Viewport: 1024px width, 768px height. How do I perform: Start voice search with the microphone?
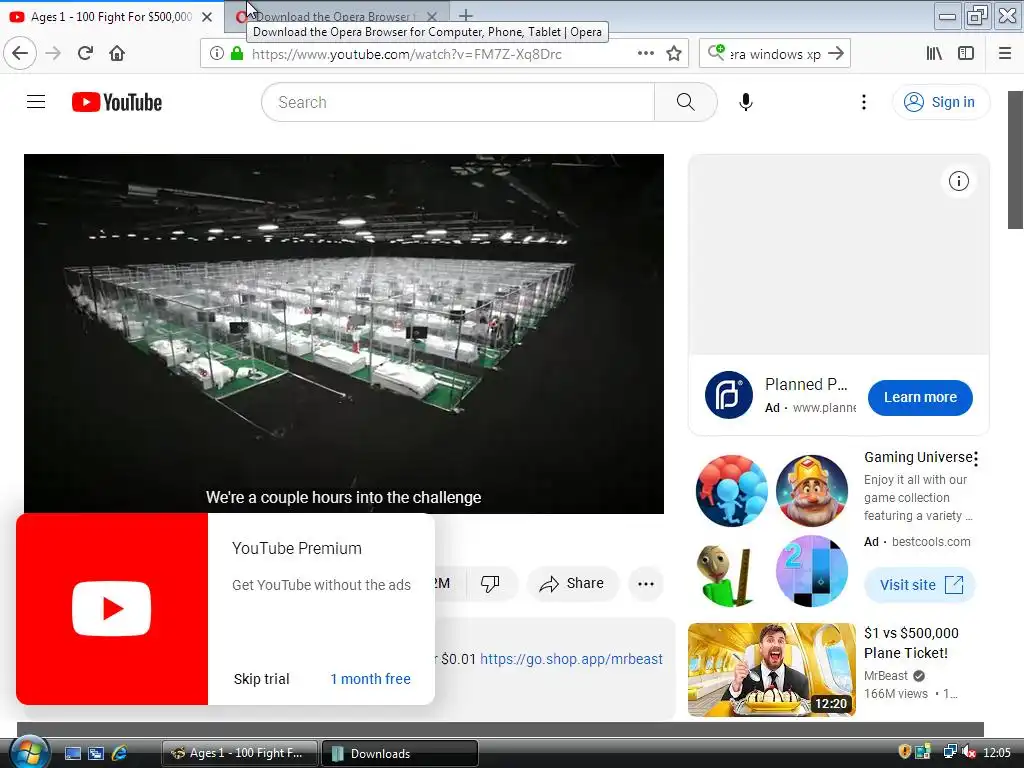[x=746, y=102]
